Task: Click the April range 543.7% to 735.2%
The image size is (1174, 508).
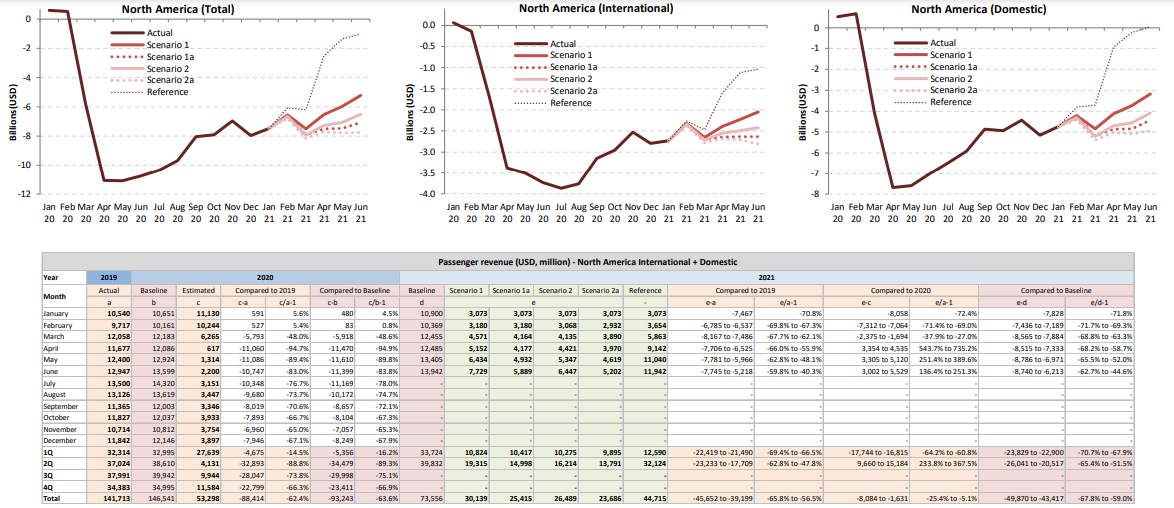Action: tap(945, 348)
